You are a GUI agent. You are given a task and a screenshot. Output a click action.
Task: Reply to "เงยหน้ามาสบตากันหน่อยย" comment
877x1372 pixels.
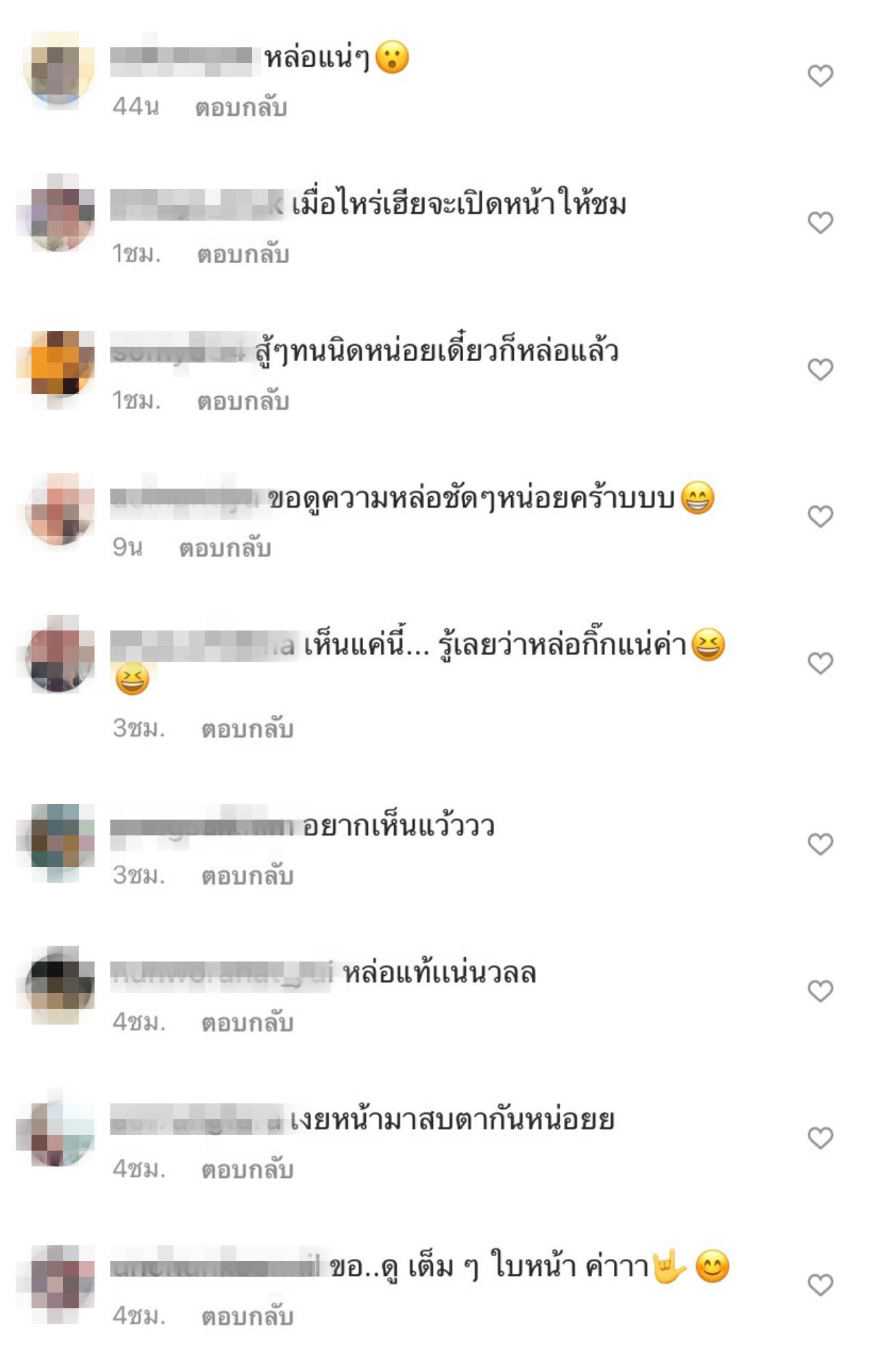[247, 1170]
